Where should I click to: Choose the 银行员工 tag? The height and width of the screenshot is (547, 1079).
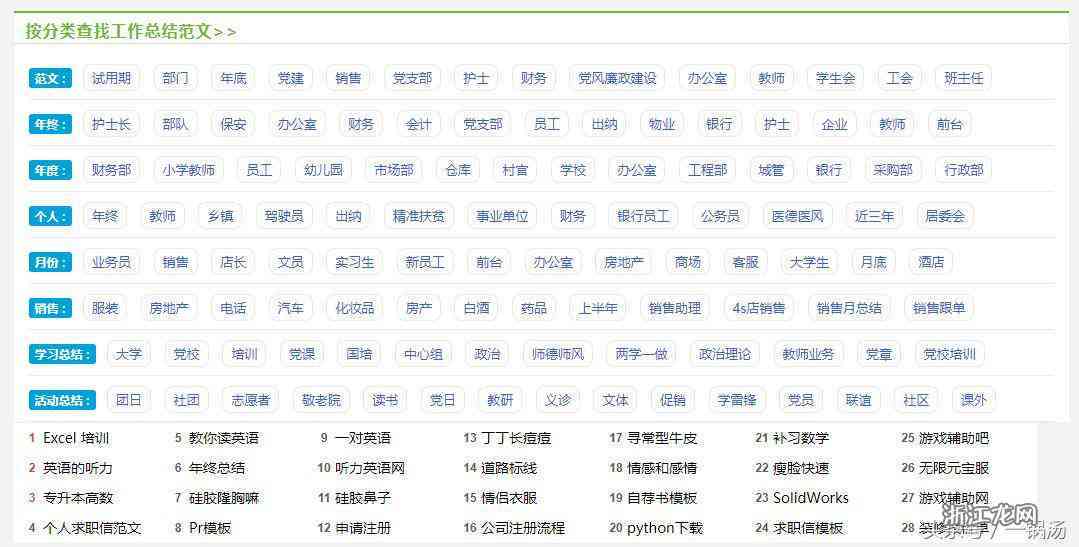coord(643,216)
